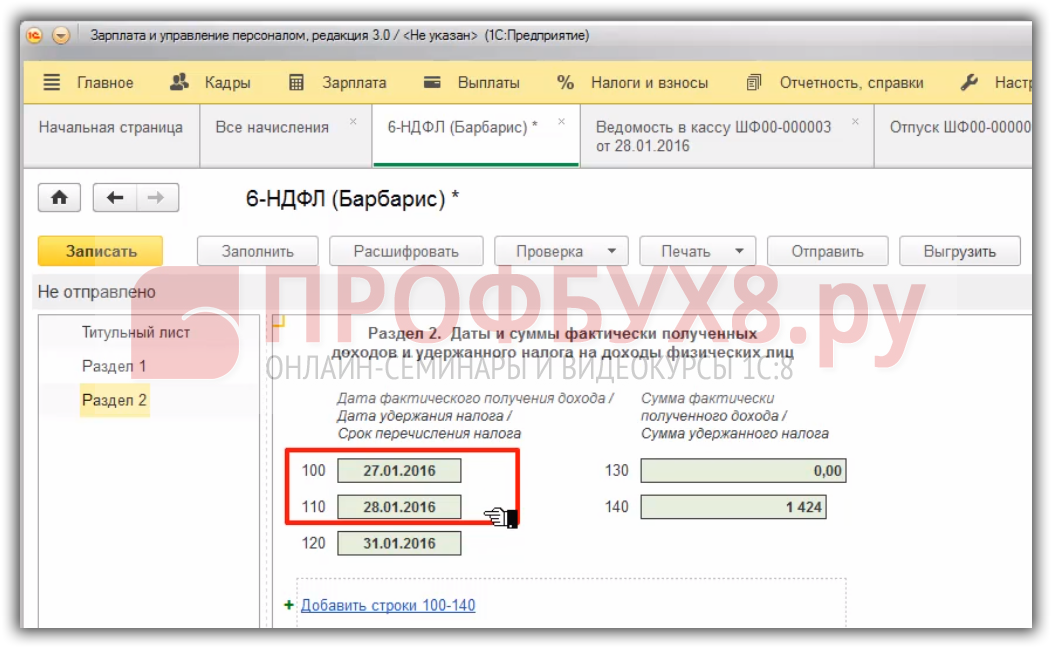Select Раздел 1 in the sidebar
The width and height of the screenshot is (1052, 648).
point(114,366)
